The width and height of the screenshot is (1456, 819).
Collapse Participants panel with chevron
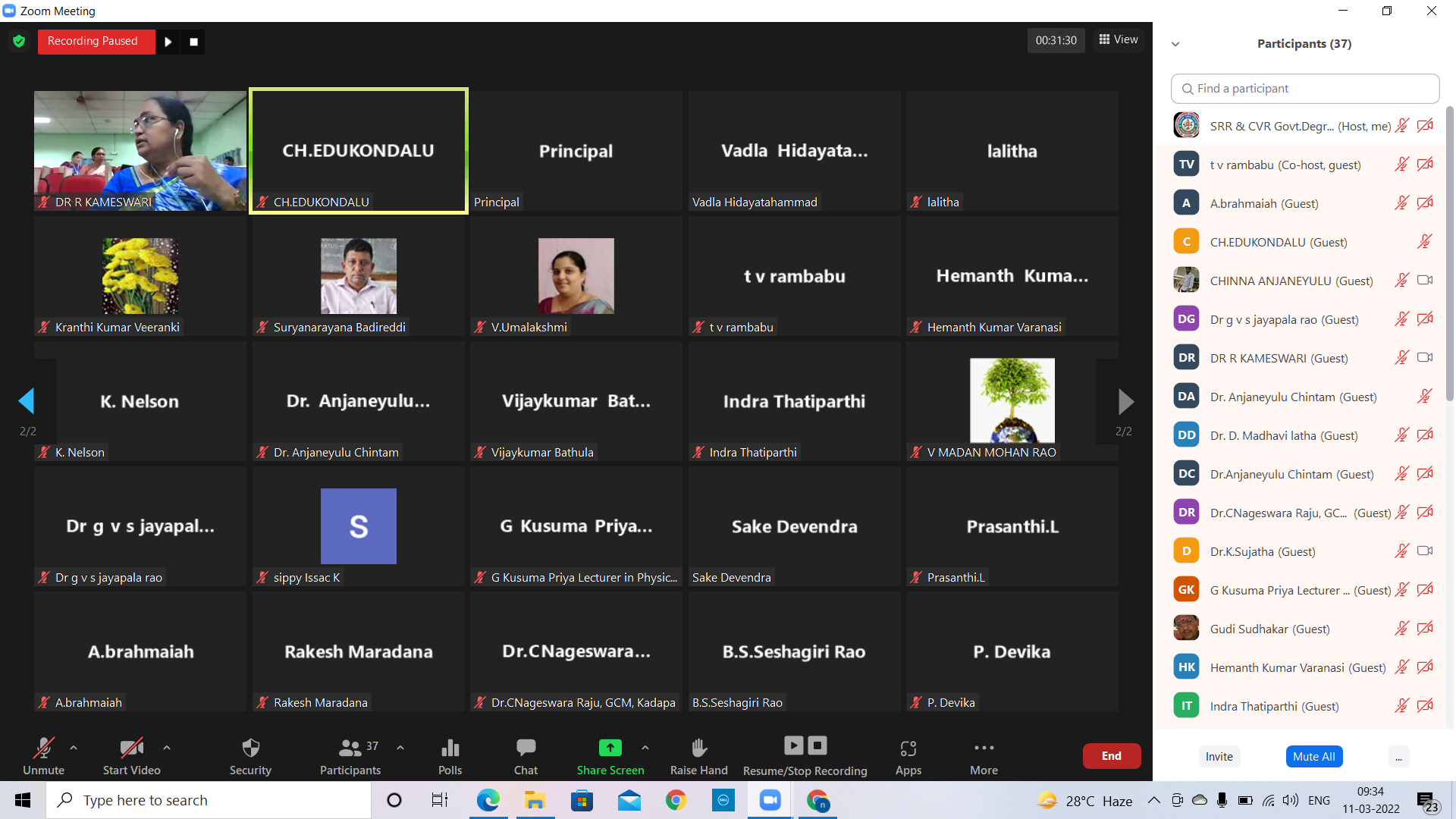tap(1175, 44)
